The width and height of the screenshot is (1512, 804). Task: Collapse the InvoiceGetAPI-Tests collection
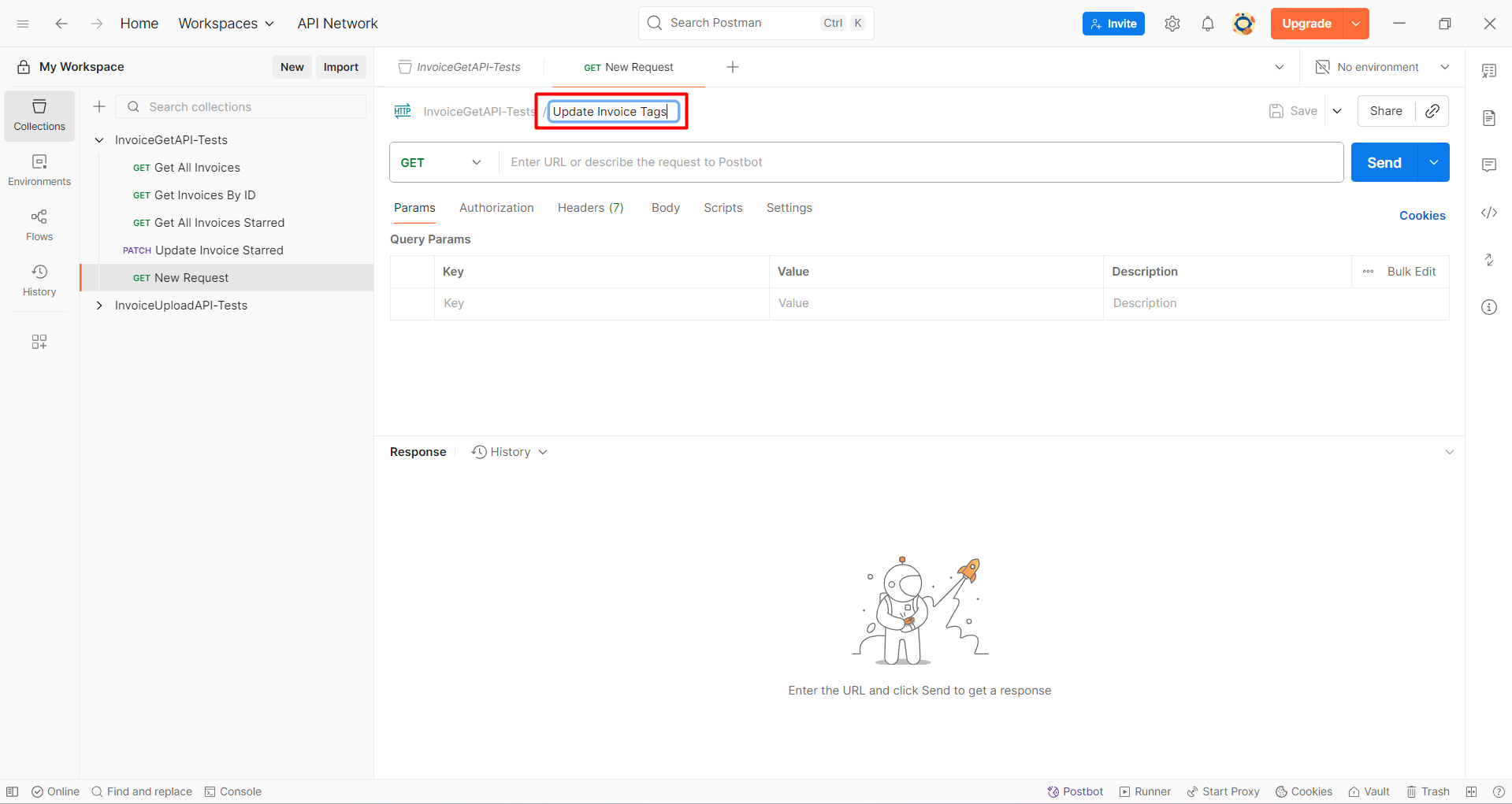click(98, 139)
